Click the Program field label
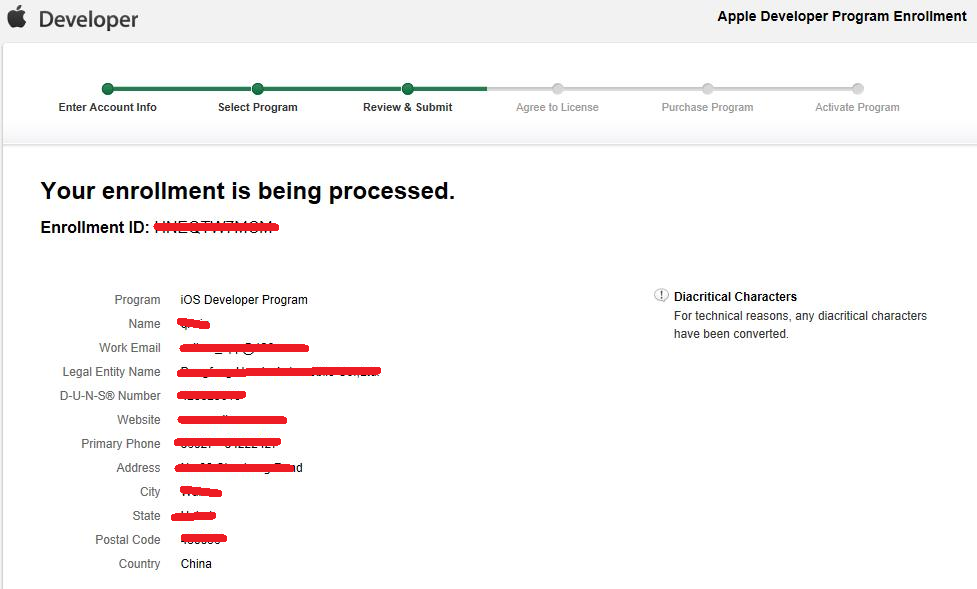Image resolution: width=977 pixels, height=589 pixels. pos(137,300)
